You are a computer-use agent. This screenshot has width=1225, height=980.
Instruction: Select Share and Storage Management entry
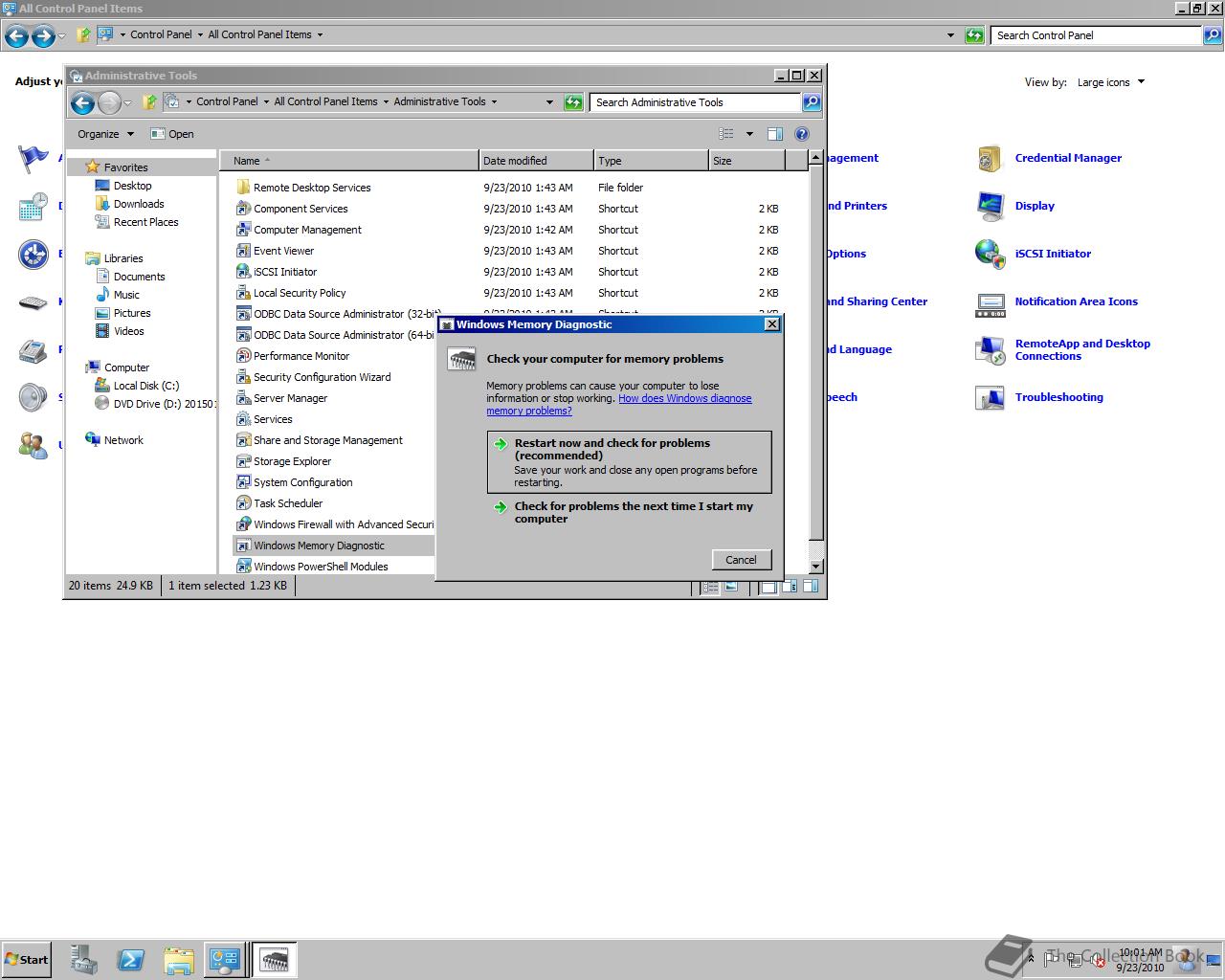328,440
